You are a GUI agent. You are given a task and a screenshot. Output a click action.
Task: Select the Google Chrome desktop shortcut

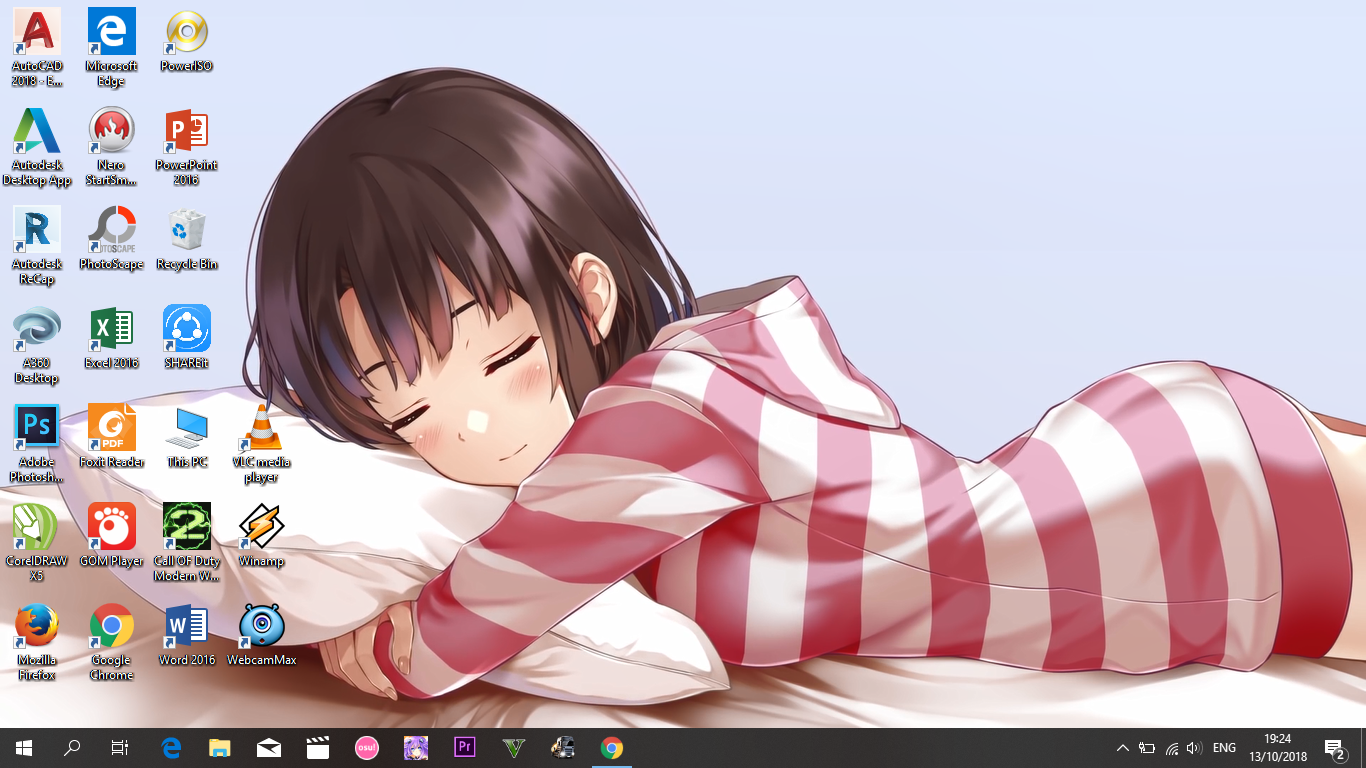[x=112, y=641]
